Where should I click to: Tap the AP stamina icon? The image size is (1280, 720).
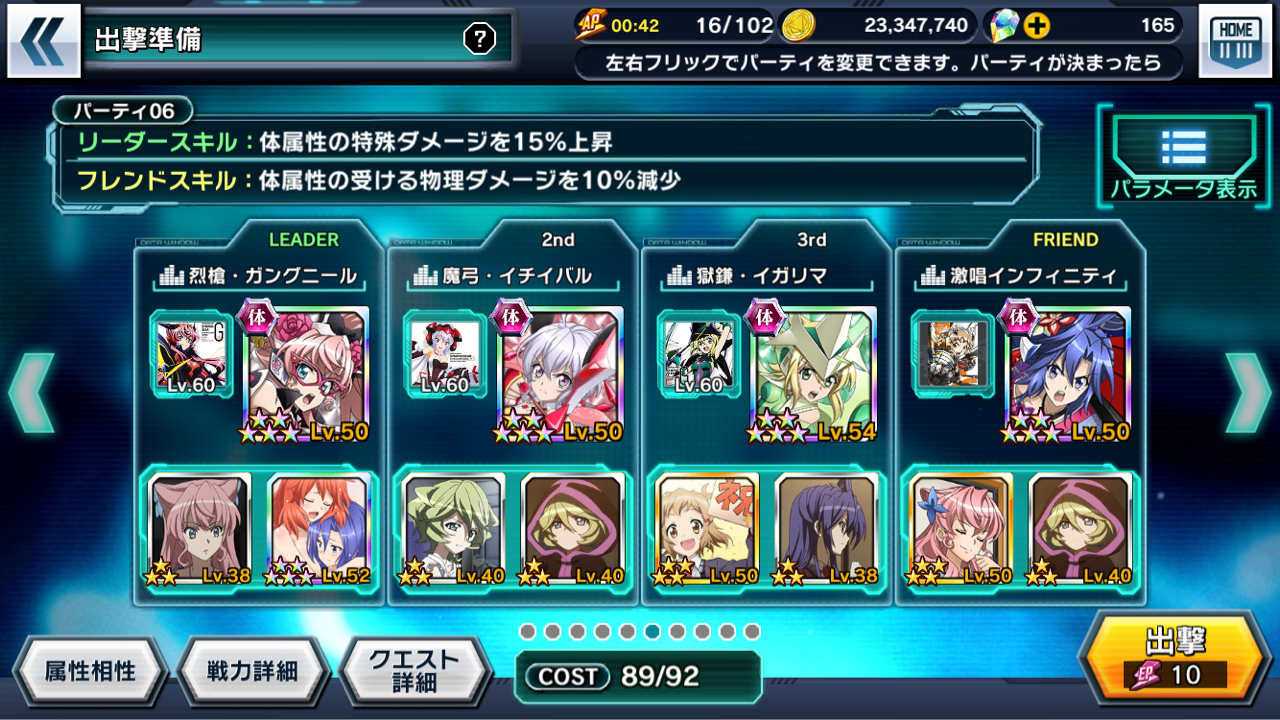pos(591,25)
